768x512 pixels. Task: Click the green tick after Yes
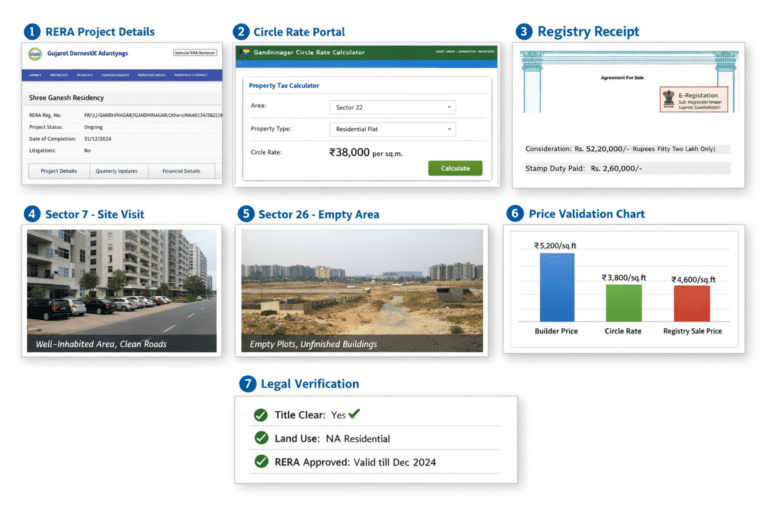coord(354,414)
